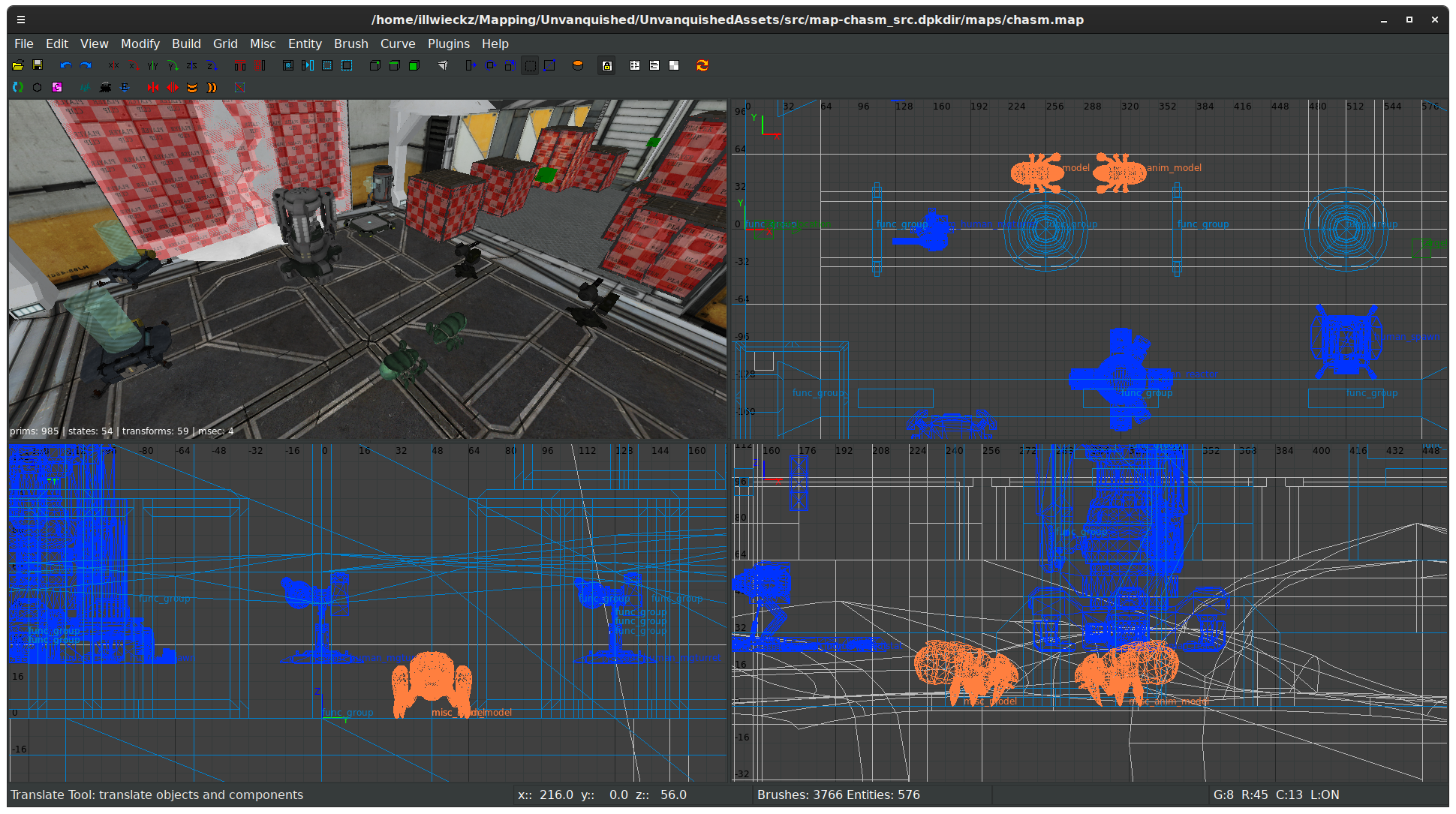Rotate selection around the Z axis
Screen dimensions: 1456x814
212,65
